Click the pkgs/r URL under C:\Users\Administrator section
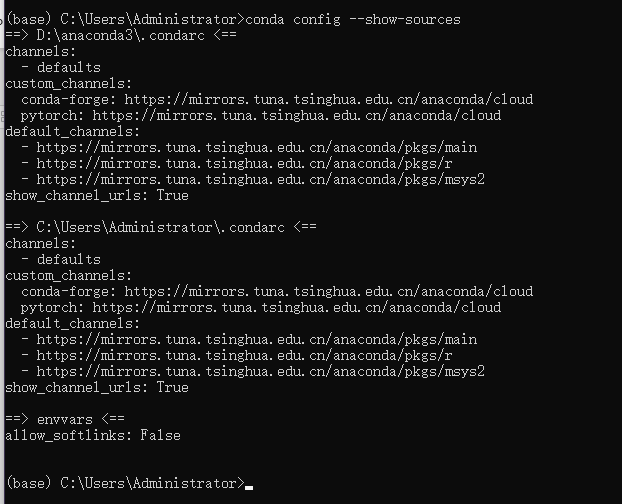Image resolution: width=622 pixels, height=504 pixels. [x=244, y=355]
